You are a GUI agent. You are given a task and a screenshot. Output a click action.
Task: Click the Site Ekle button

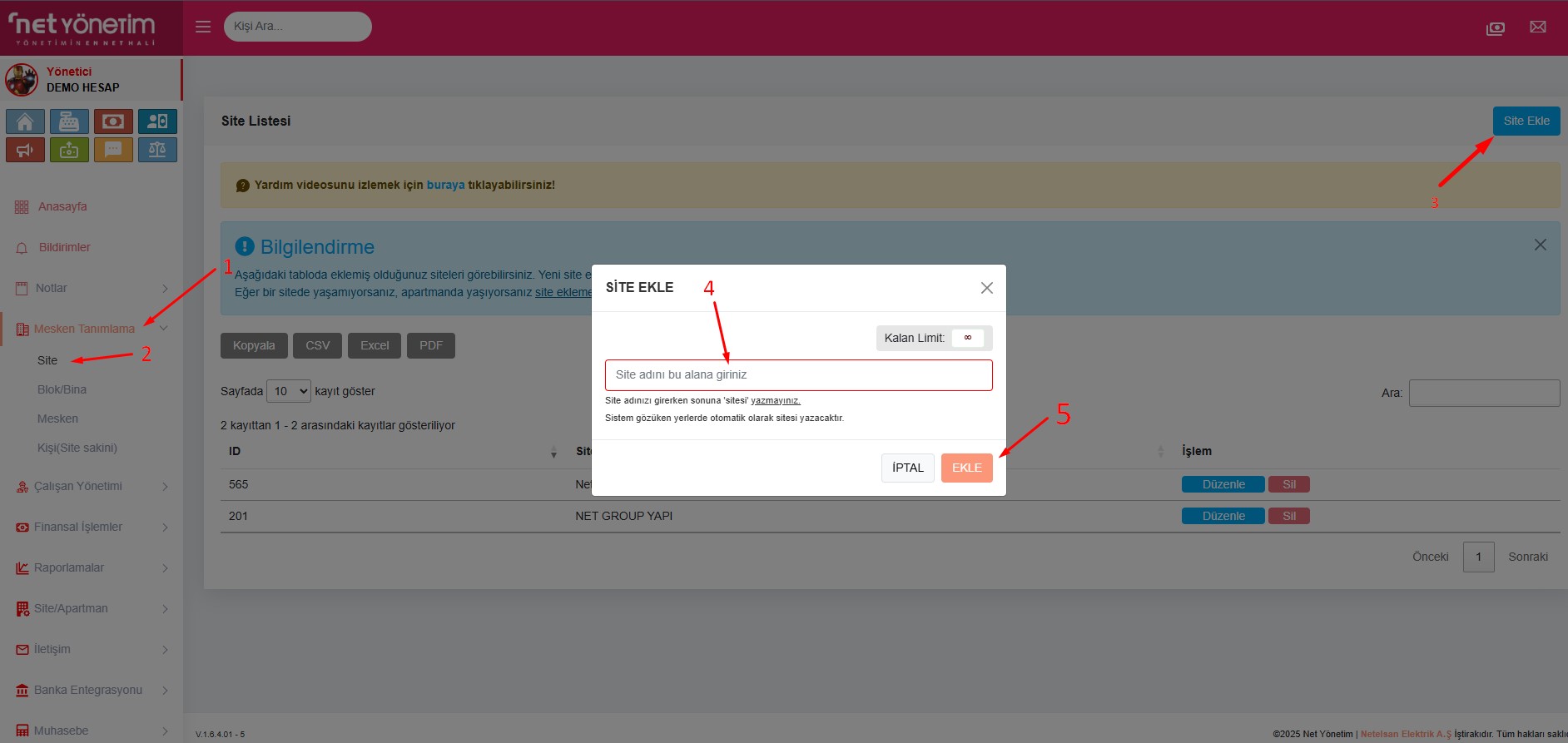[x=1526, y=121]
